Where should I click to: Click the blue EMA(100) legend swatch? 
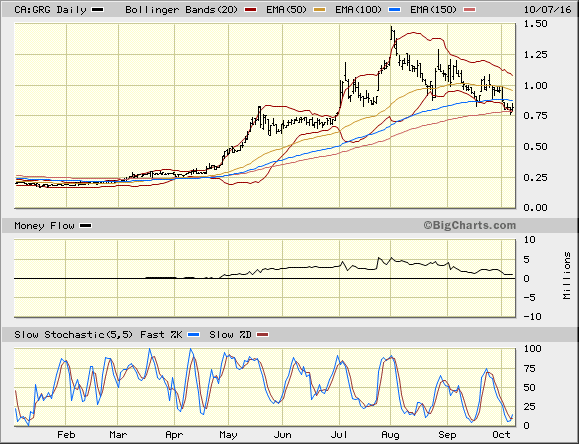(395, 10)
